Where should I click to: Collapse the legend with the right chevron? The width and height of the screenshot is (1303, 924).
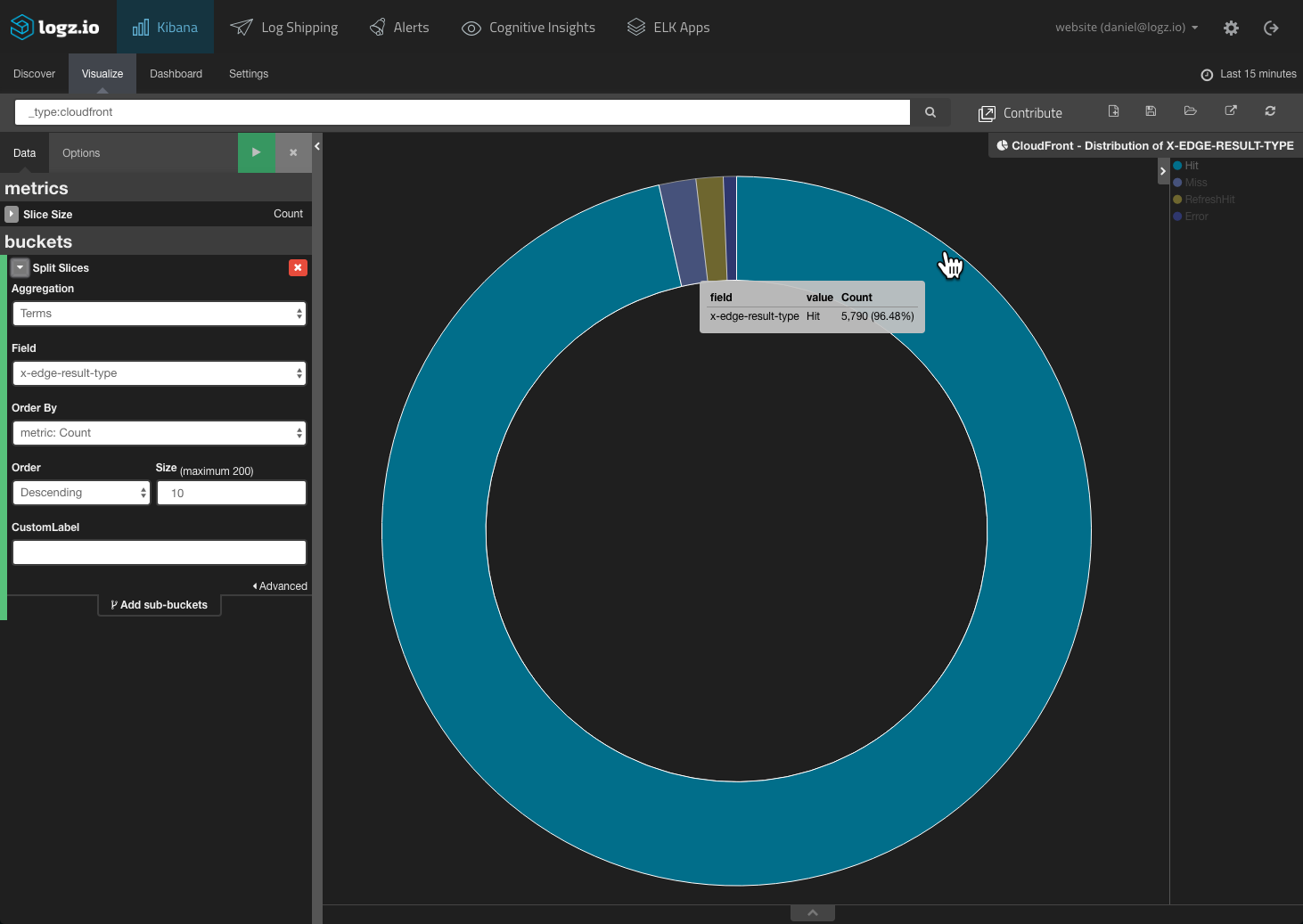point(1163,171)
